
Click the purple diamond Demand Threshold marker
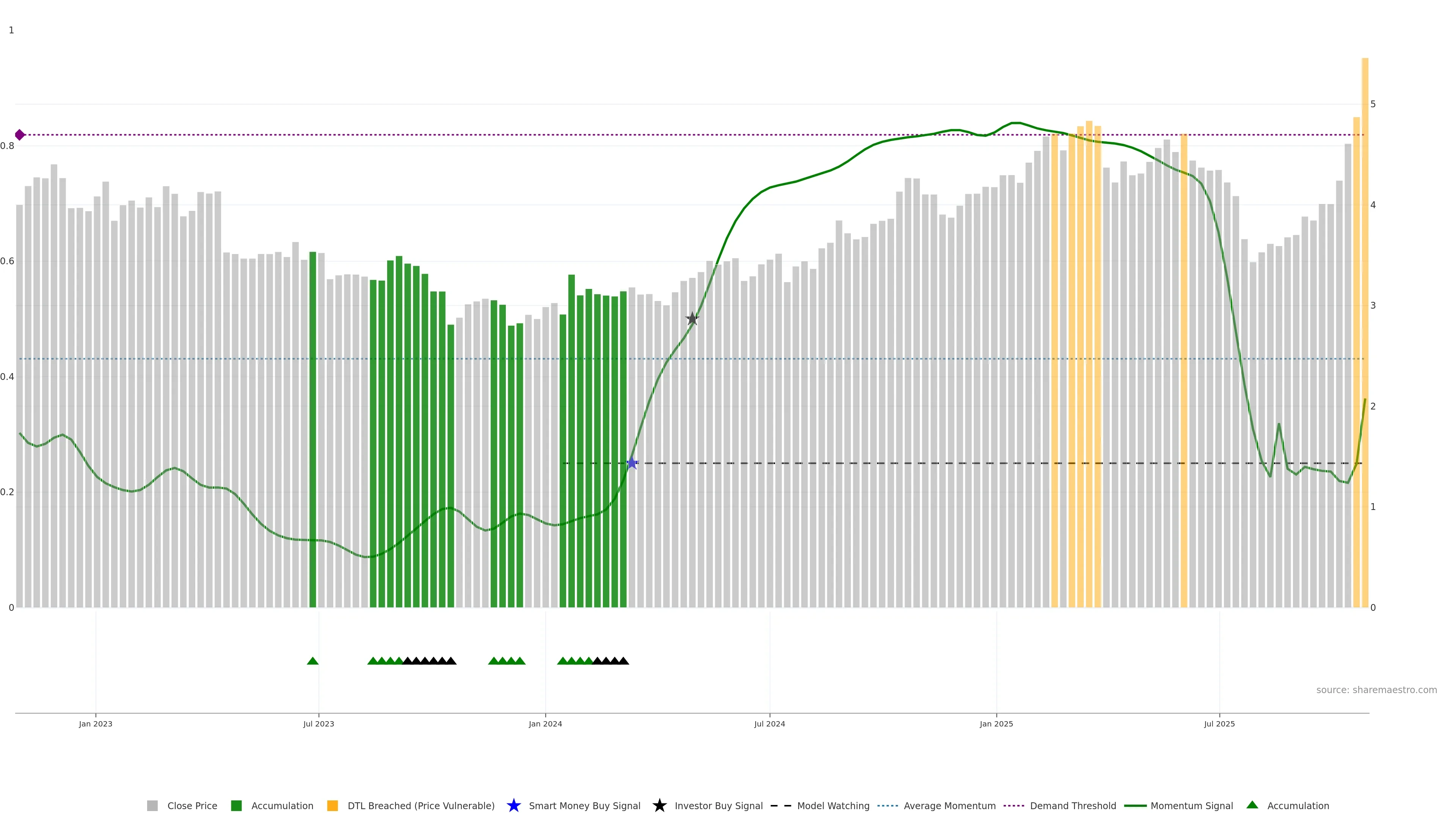pyautogui.click(x=20, y=135)
